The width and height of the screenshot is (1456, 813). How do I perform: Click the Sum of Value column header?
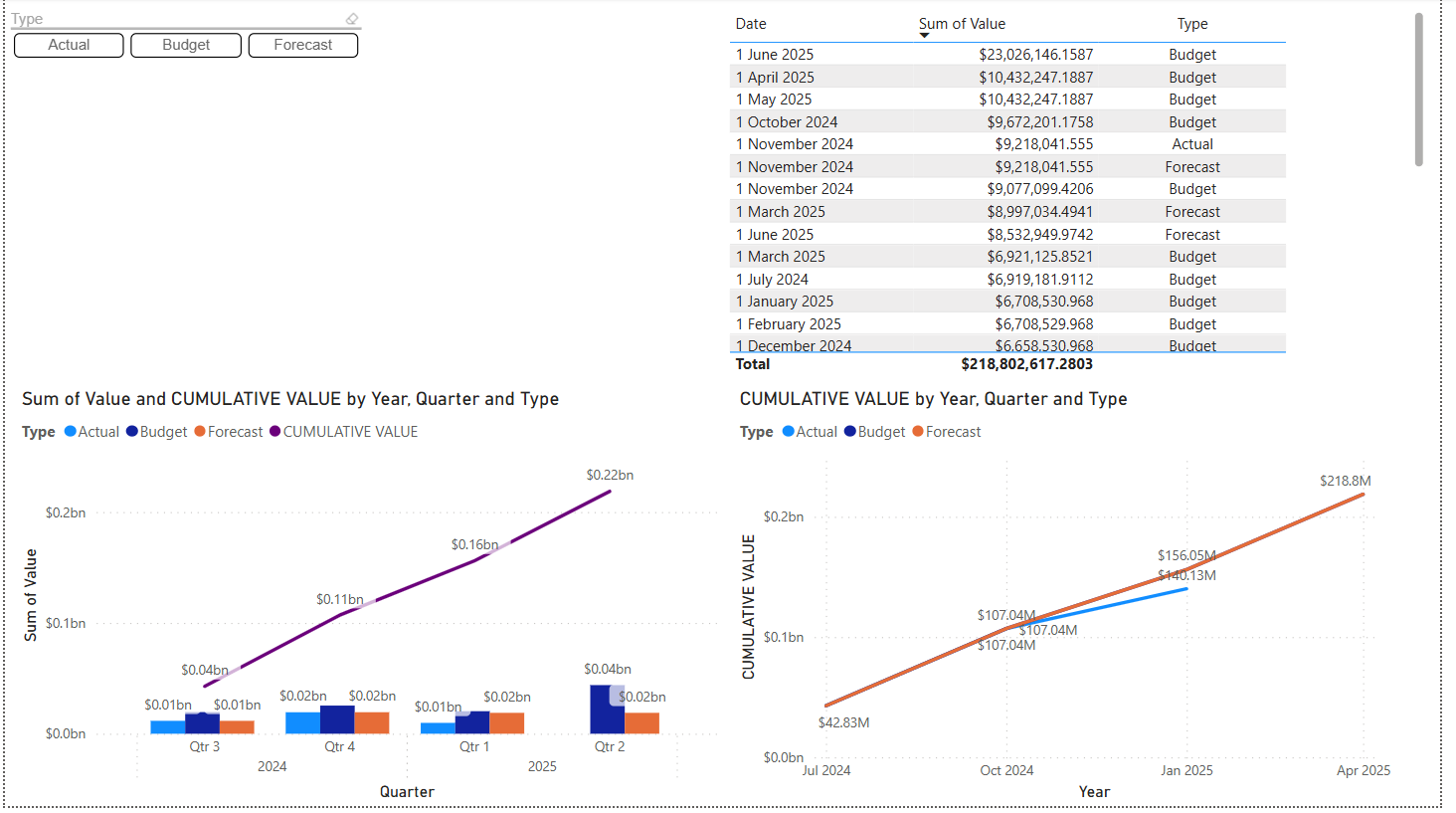tap(962, 24)
